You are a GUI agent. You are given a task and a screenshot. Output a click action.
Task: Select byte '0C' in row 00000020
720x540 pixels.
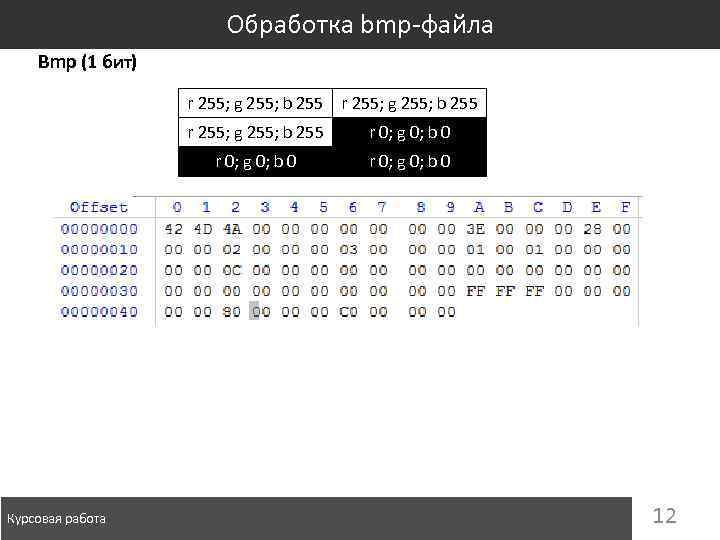232,270
